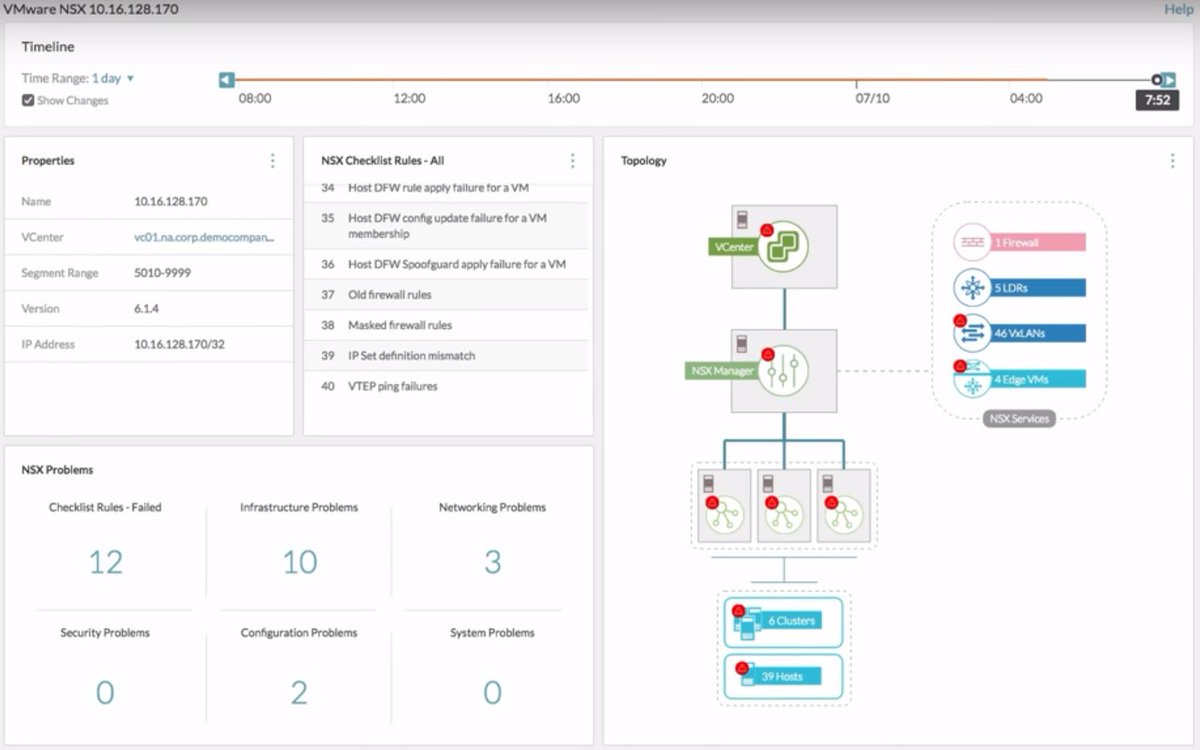Screen dimensions: 1200x750
Task: Click the 2 Configuration Problems count
Action: [299, 692]
